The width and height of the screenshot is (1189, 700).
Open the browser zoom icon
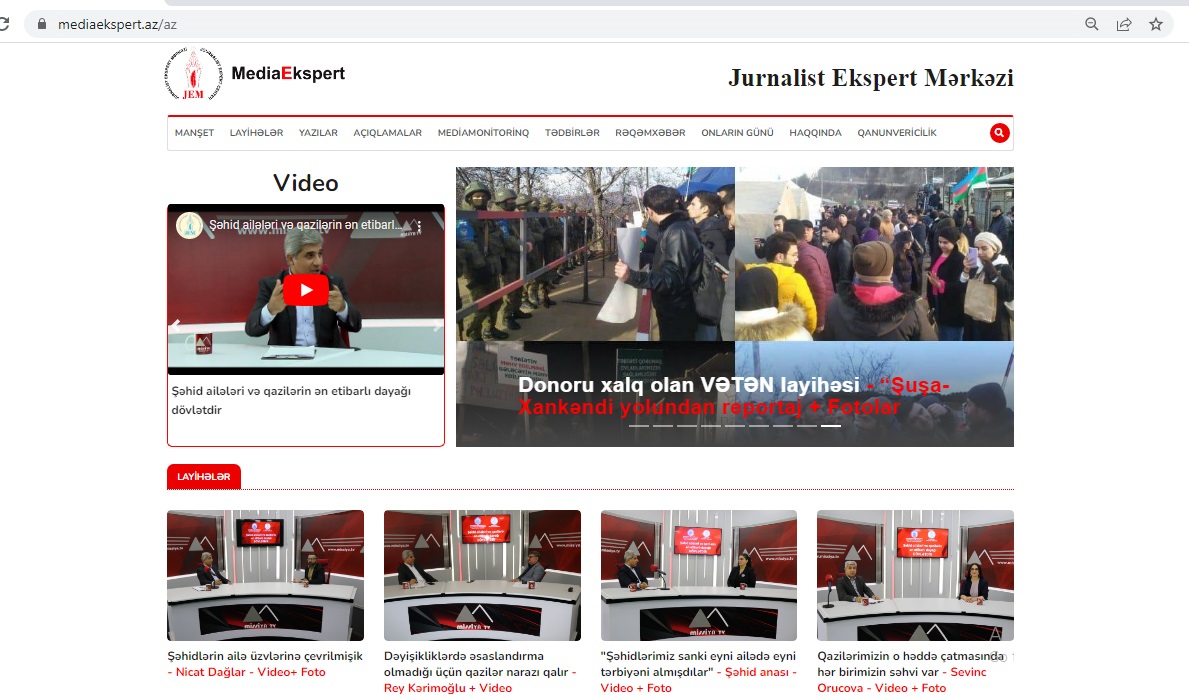click(1091, 24)
